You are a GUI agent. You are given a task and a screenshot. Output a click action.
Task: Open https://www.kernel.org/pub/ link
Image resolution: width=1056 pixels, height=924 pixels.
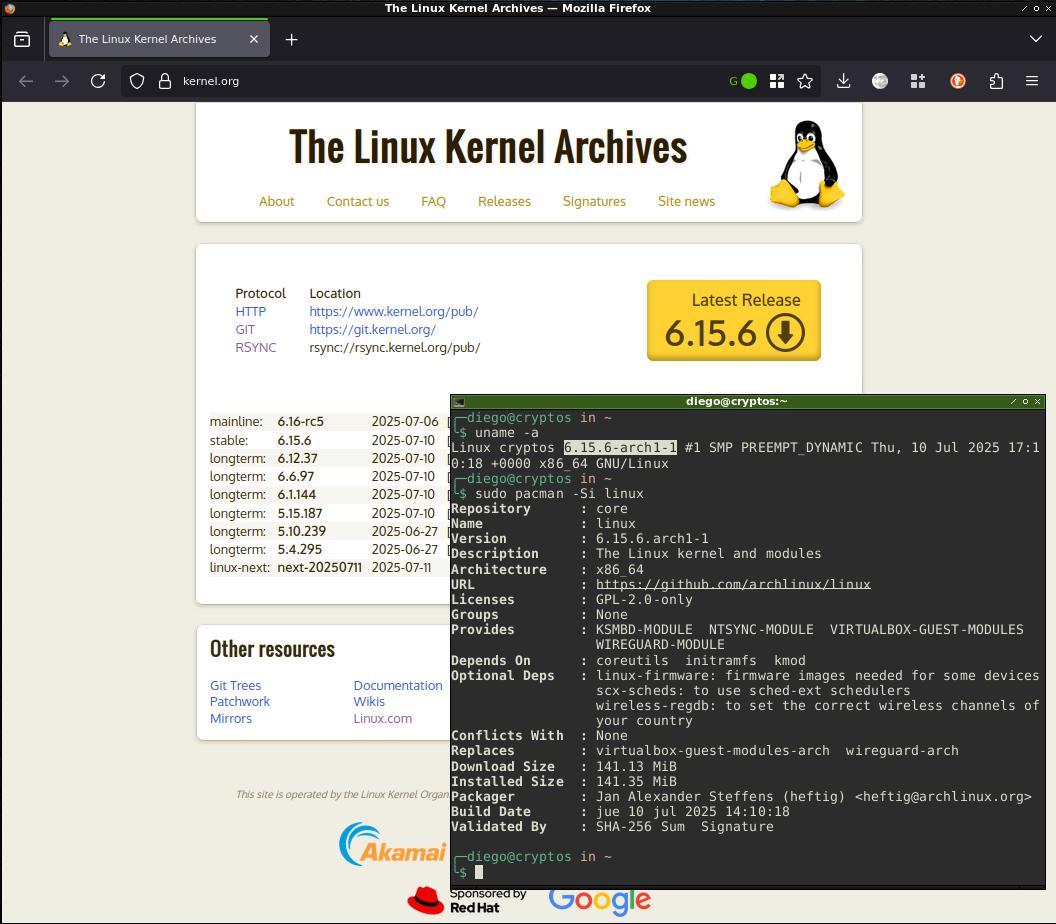coord(393,311)
